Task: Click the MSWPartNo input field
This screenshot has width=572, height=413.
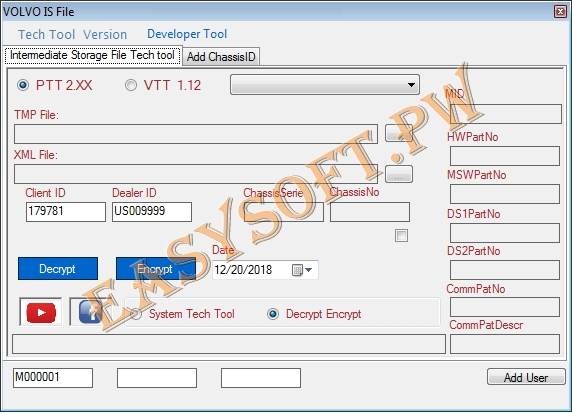Action: click(x=505, y=194)
